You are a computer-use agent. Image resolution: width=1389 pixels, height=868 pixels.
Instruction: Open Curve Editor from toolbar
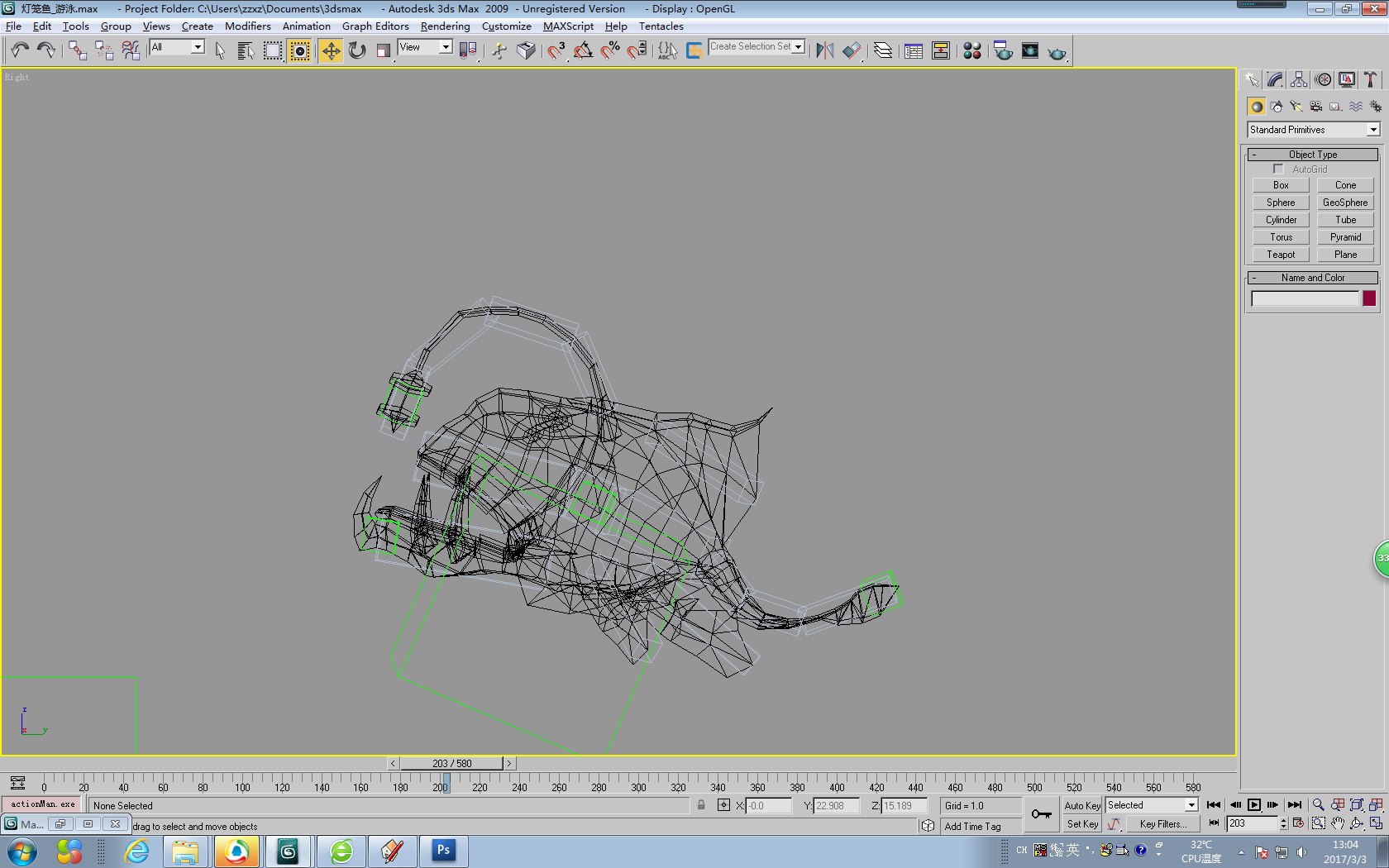click(914, 51)
